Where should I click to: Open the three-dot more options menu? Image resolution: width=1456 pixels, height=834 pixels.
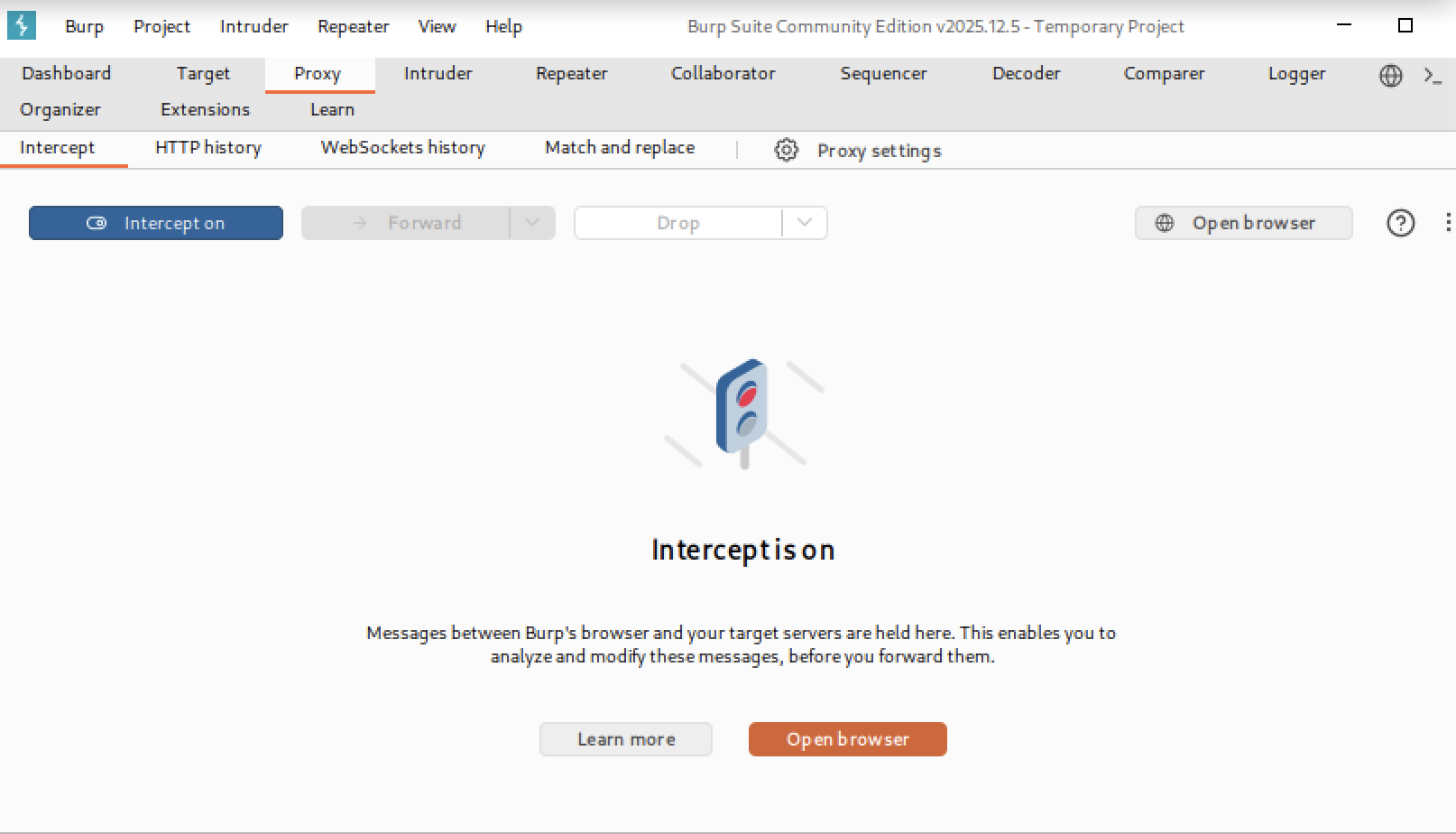tap(1447, 223)
